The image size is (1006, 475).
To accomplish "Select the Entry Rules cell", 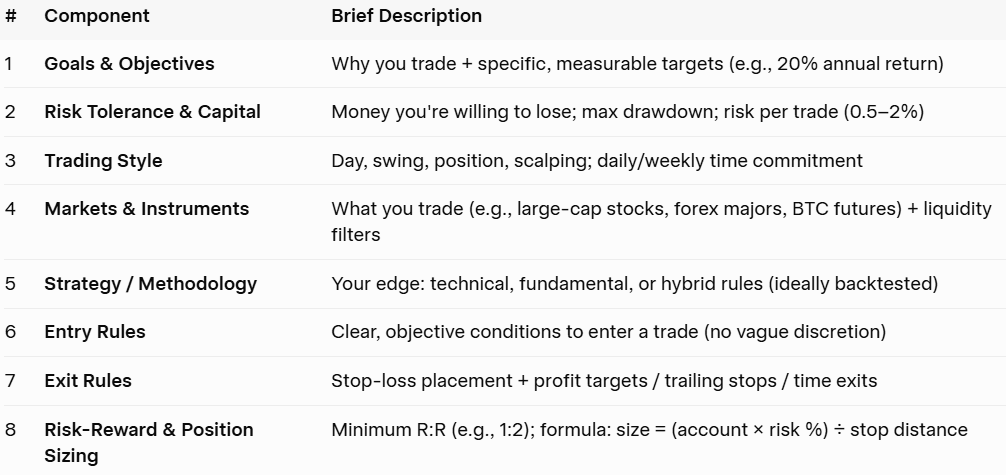I will click(x=95, y=332).
